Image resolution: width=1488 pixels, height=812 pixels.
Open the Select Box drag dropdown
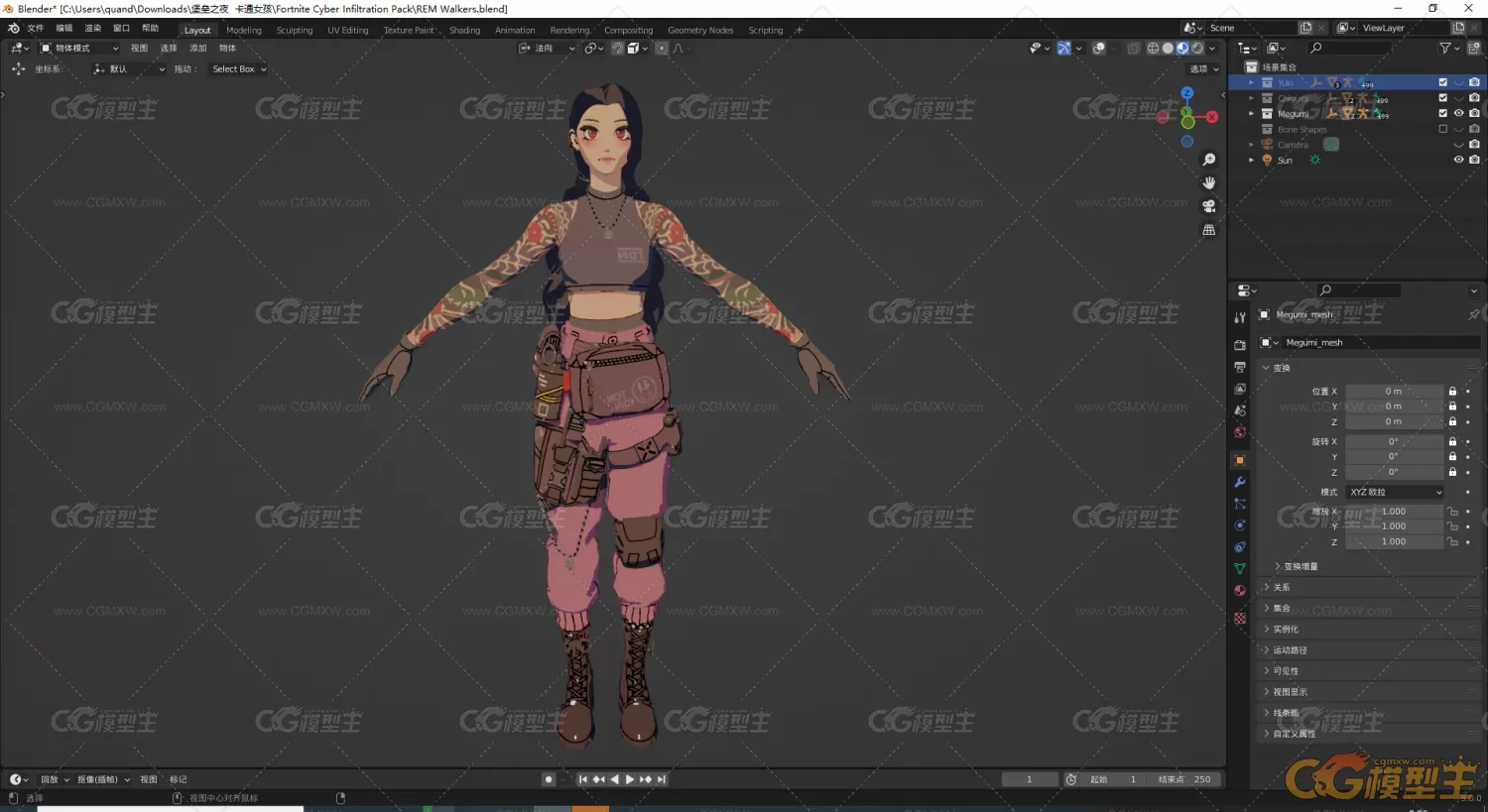(x=239, y=69)
